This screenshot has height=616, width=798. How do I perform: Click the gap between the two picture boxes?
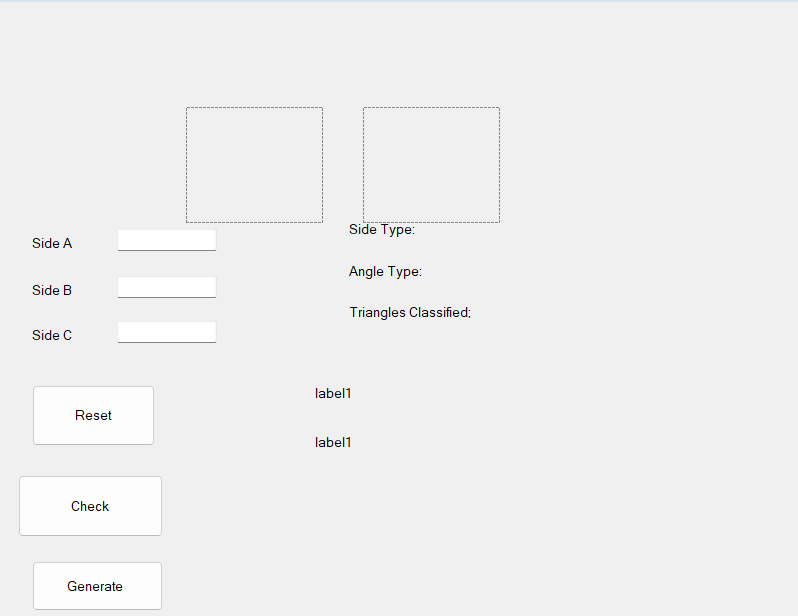(x=343, y=165)
